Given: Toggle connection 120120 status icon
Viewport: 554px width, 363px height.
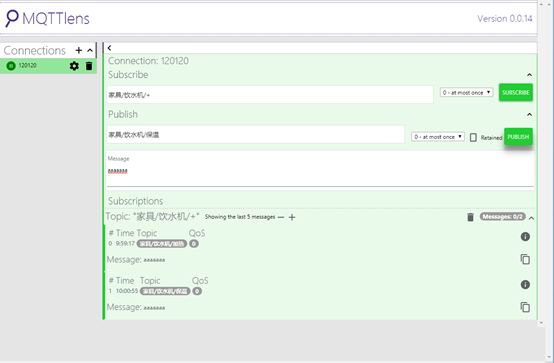Looking at the screenshot, I should (11, 65).
